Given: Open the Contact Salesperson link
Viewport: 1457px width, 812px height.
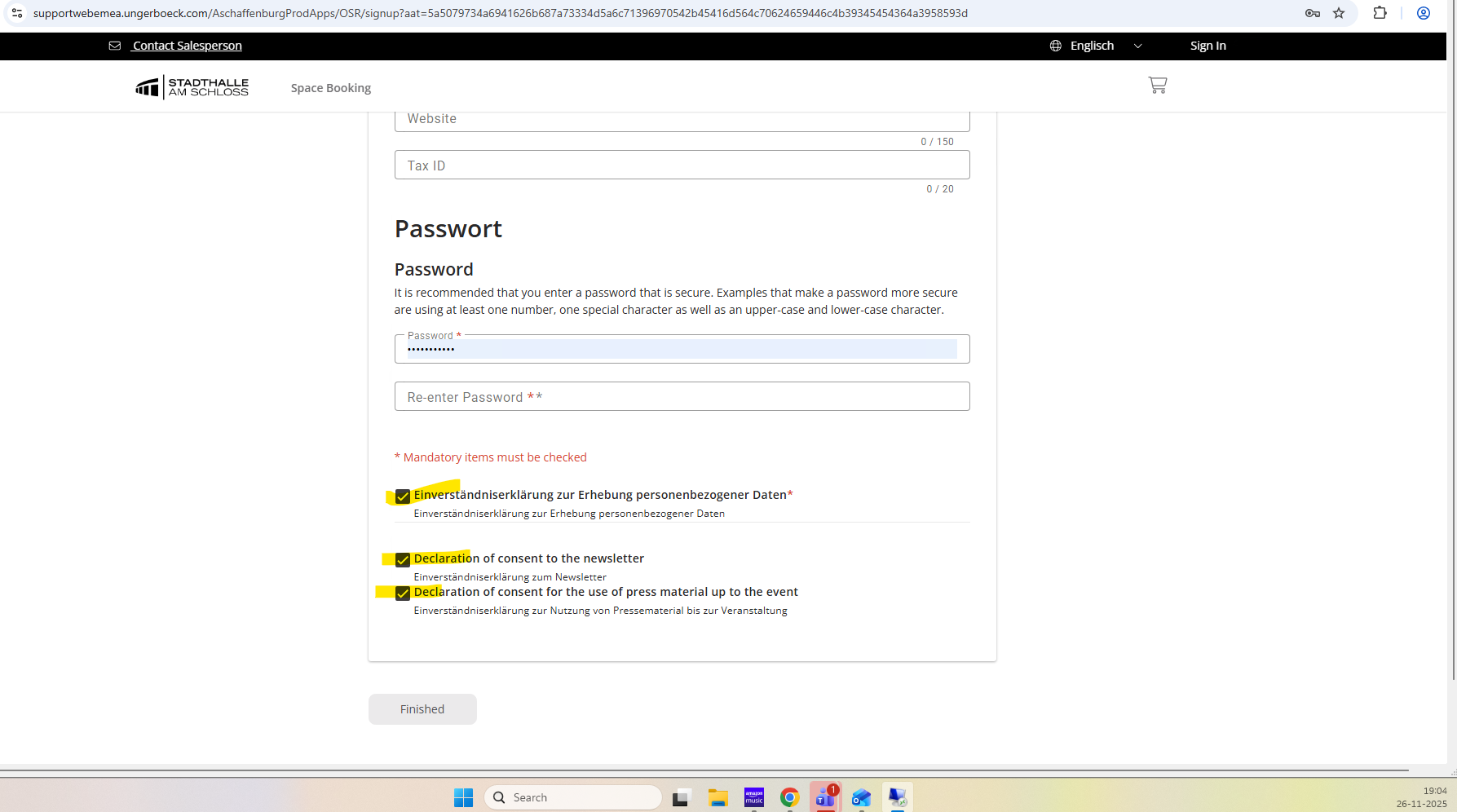Looking at the screenshot, I should pos(188,46).
